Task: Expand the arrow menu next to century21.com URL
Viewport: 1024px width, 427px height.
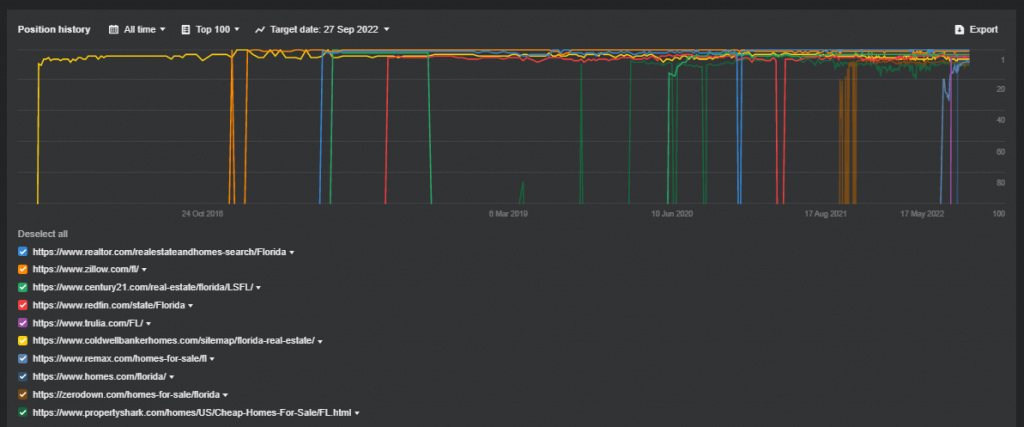Action: (x=259, y=288)
